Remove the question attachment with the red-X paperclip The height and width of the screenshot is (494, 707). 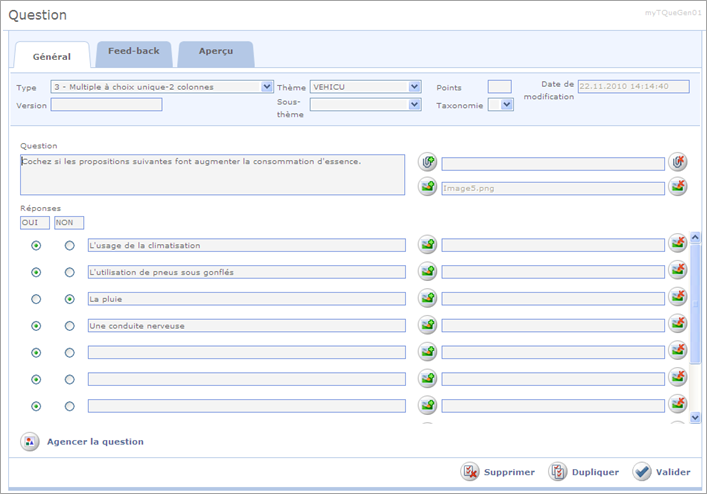[x=678, y=162]
